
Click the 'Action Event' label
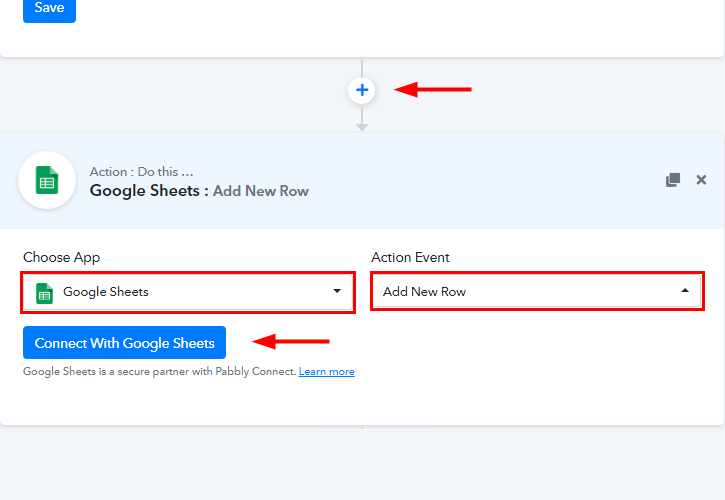(410, 257)
